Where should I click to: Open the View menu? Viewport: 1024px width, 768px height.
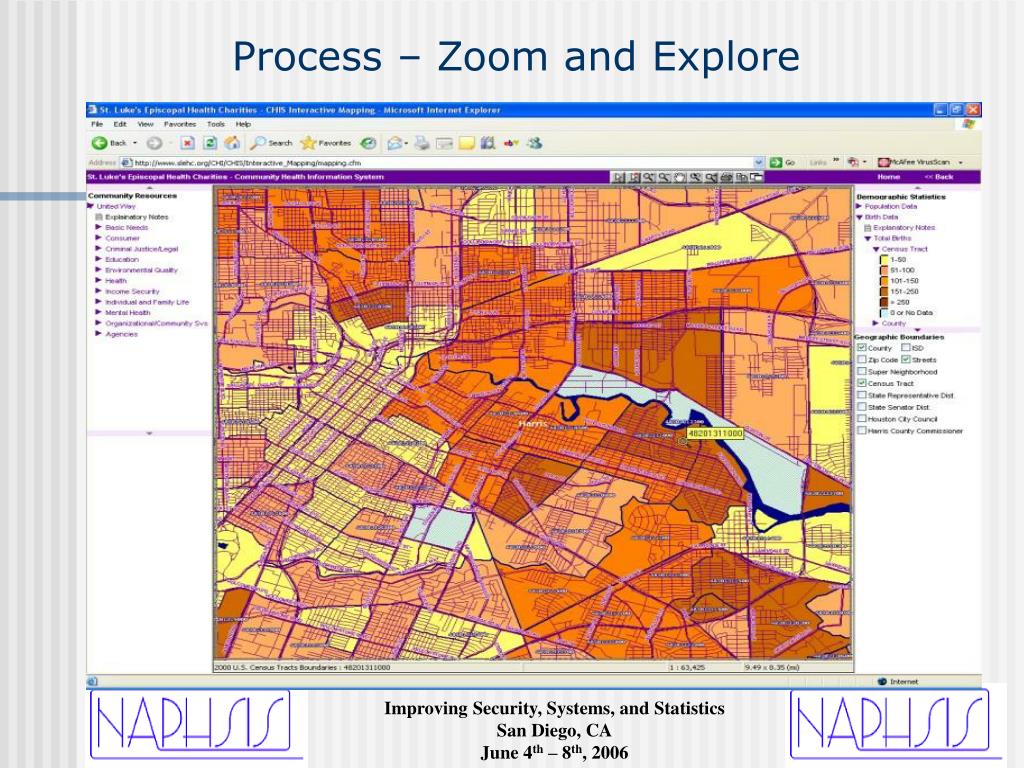pos(145,124)
